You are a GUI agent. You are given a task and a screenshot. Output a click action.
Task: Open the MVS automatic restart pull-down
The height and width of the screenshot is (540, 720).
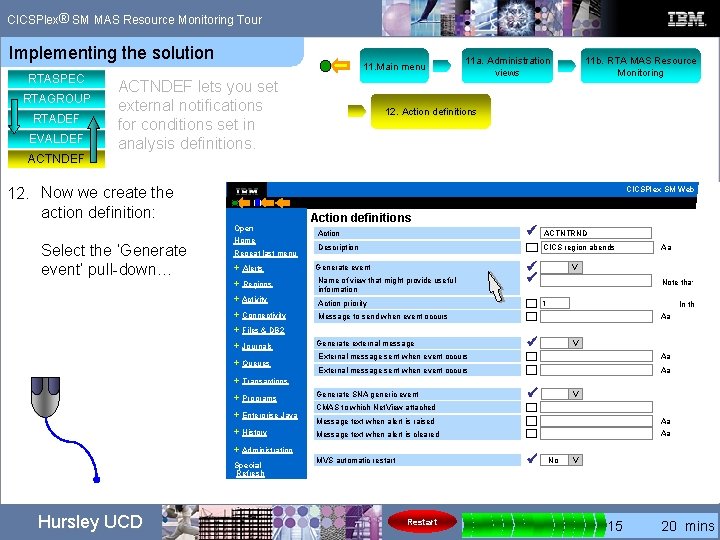[575, 460]
